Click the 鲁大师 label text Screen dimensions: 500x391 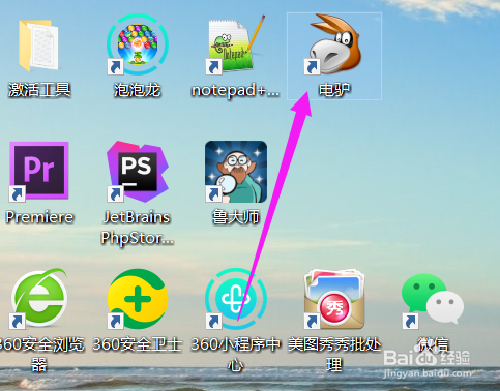236,217
